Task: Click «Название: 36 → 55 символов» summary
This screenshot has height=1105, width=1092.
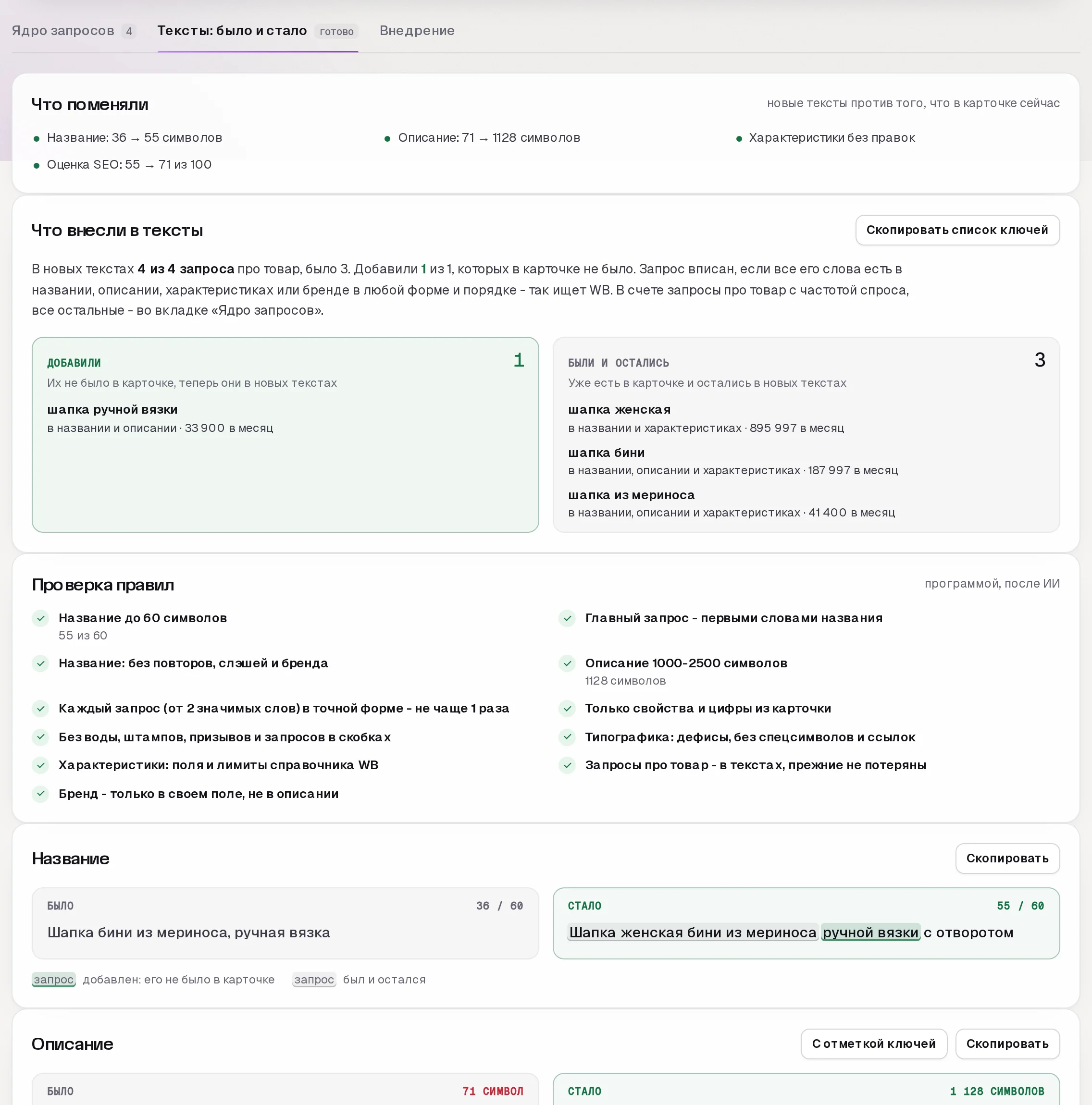Action: (x=135, y=138)
